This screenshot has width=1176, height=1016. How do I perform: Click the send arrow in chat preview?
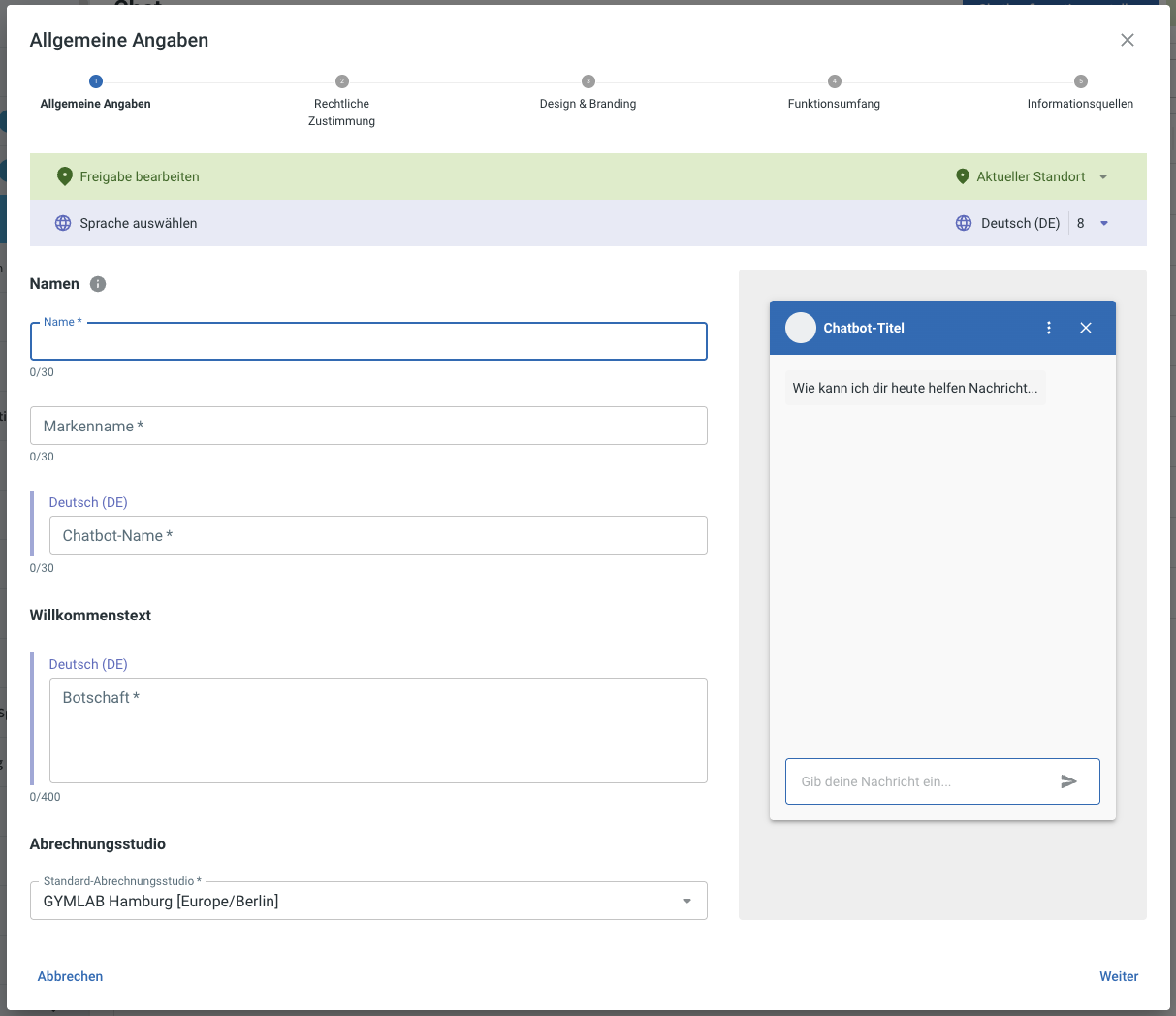pos(1068,781)
